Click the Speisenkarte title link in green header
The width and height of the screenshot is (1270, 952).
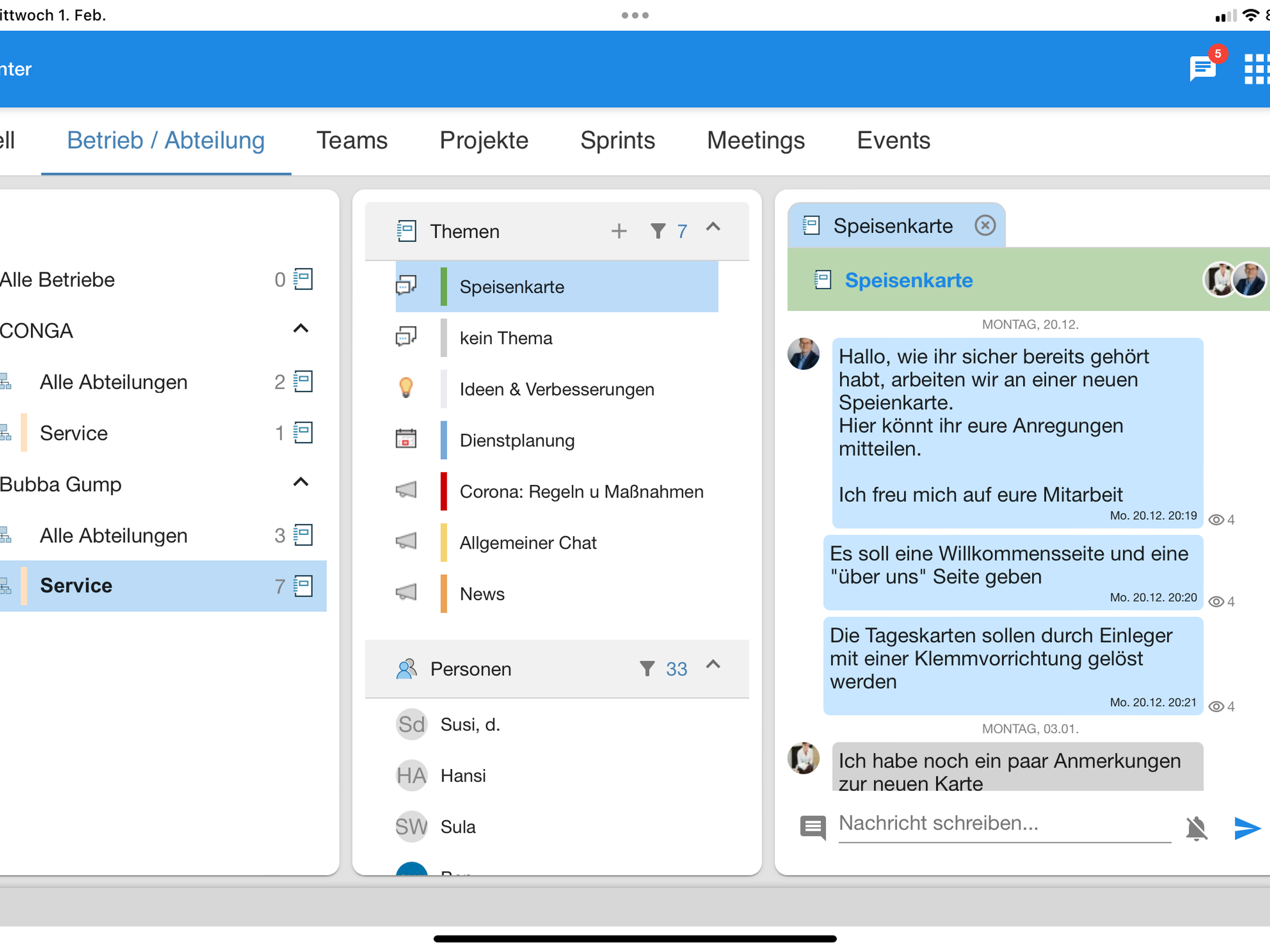tap(909, 280)
